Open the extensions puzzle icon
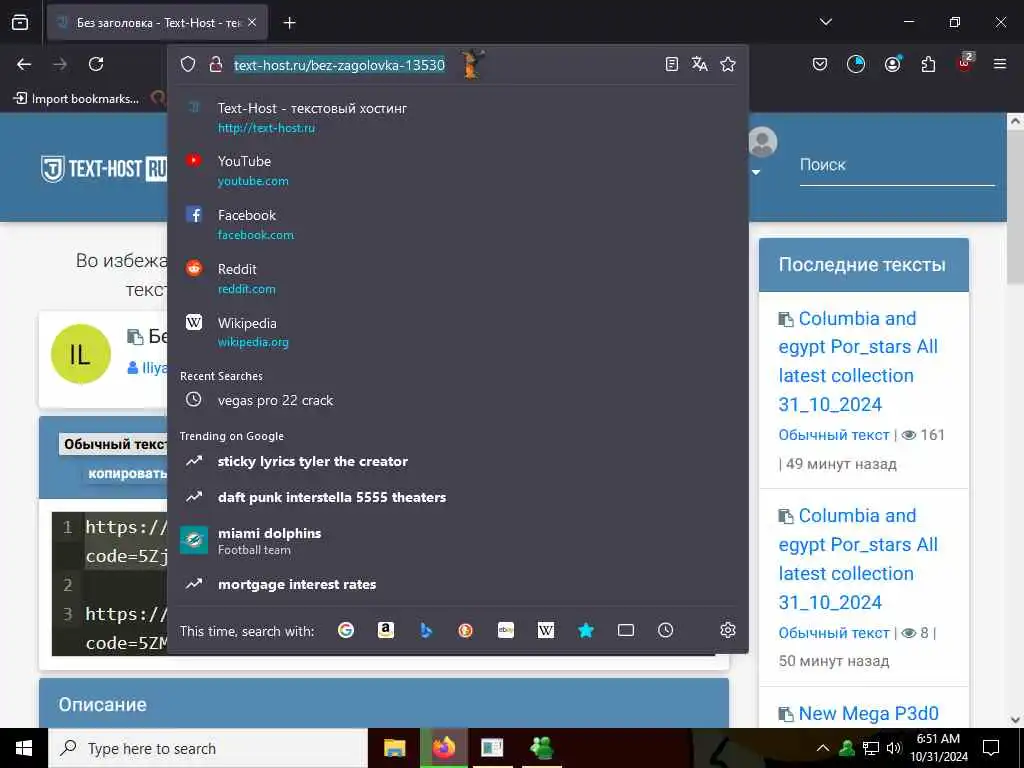This screenshot has width=1024, height=768. [x=928, y=64]
